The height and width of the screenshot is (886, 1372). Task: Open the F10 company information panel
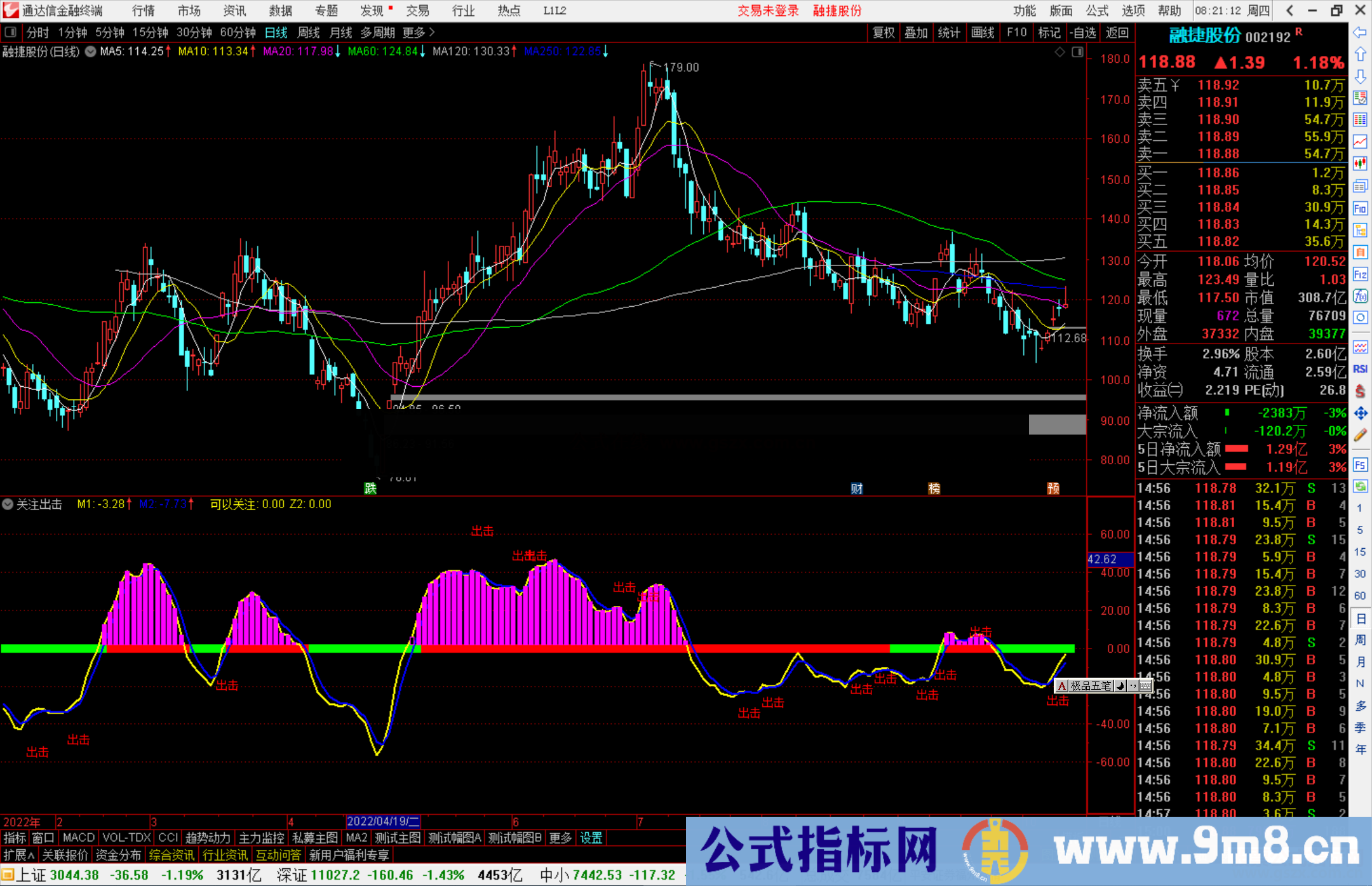tap(1017, 32)
